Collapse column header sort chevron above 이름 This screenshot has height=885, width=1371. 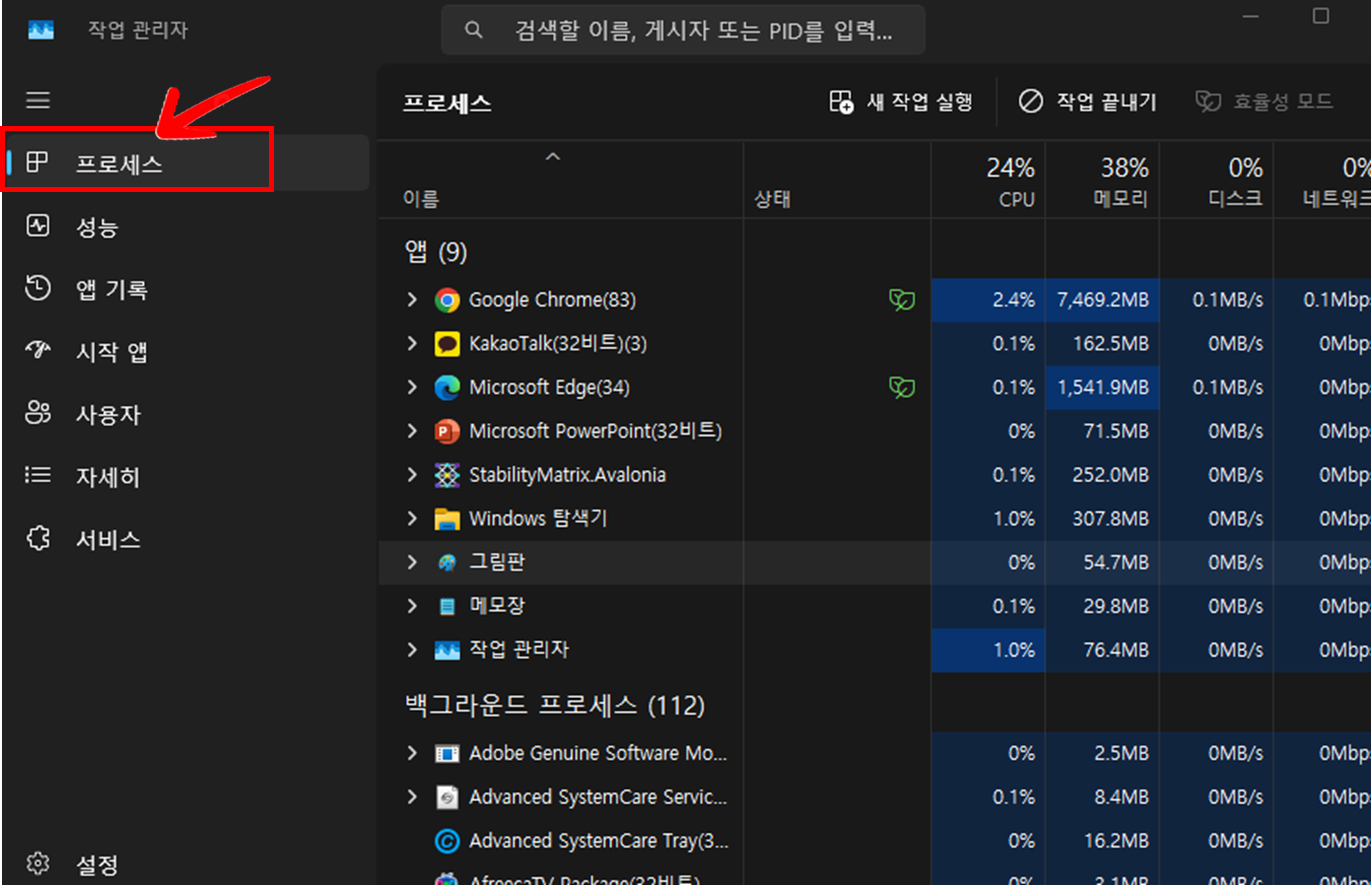pyautogui.click(x=552, y=157)
